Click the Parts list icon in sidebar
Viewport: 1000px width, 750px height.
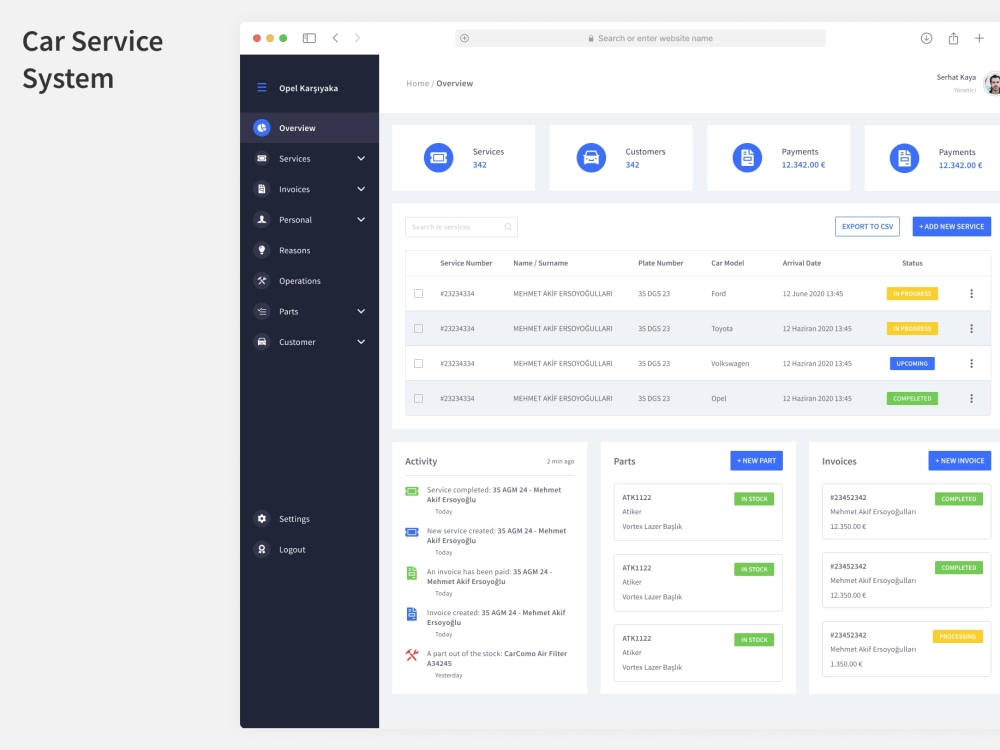(x=261, y=311)
